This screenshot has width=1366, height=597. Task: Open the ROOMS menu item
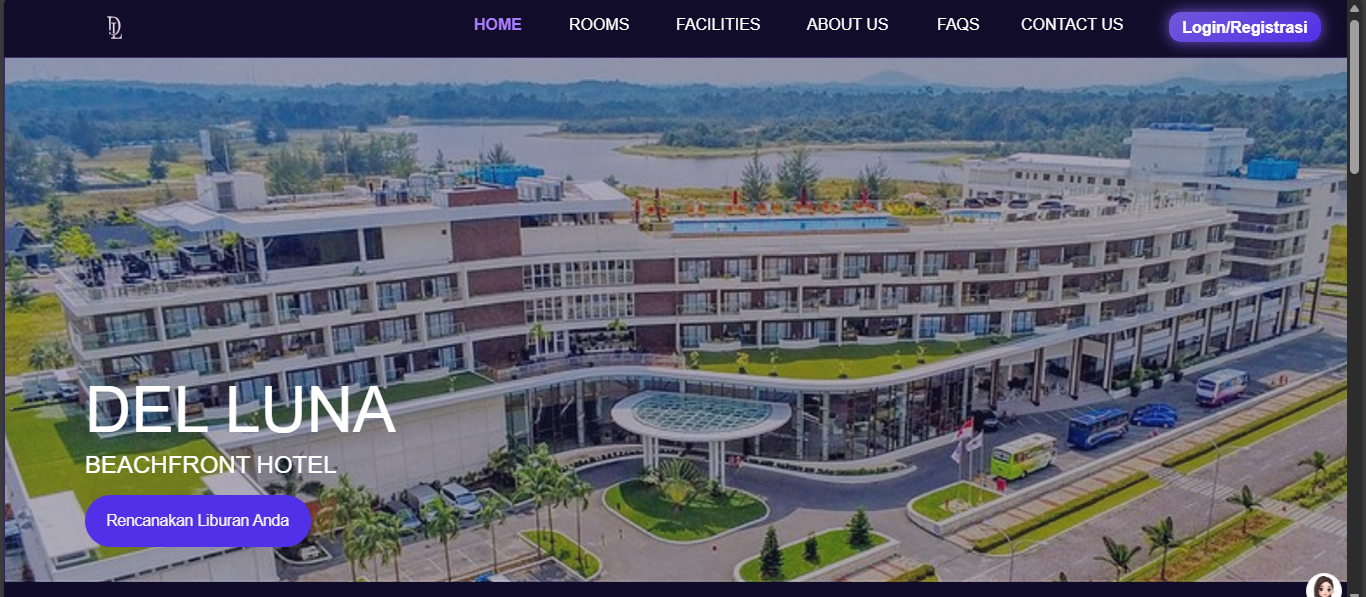tap(599, 25)
